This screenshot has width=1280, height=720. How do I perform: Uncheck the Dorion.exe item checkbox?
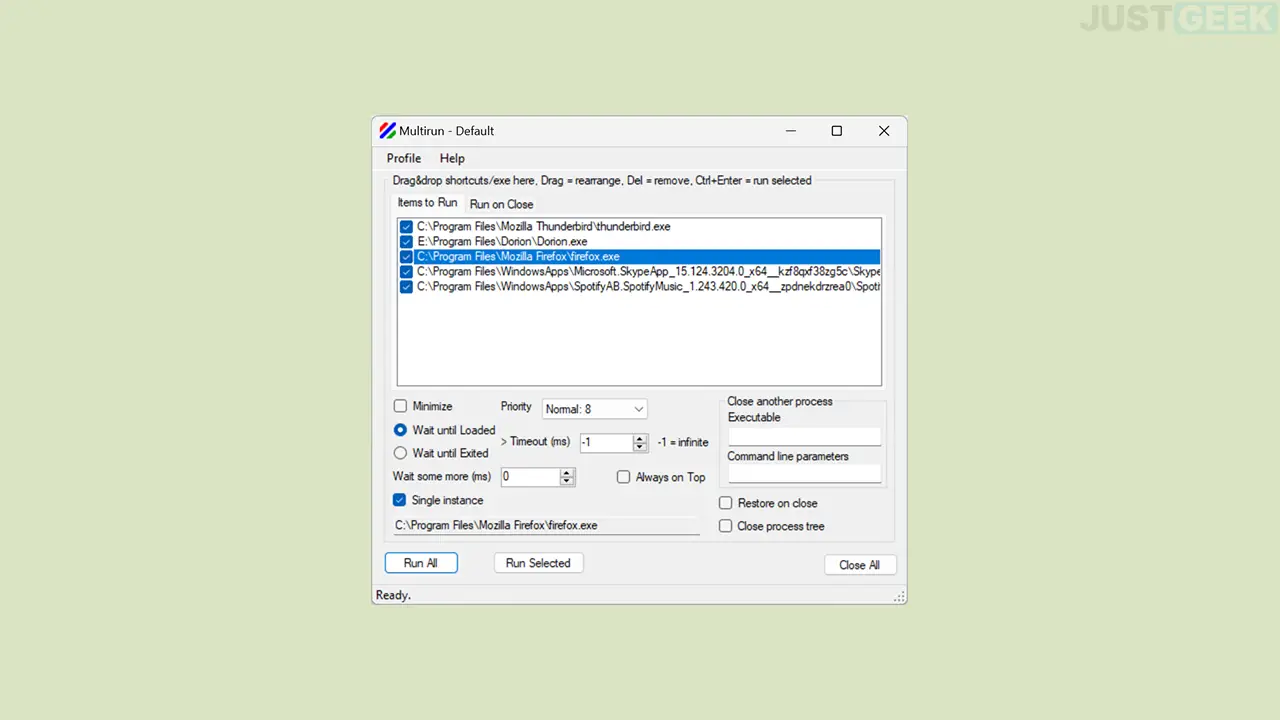pos(406,242)
